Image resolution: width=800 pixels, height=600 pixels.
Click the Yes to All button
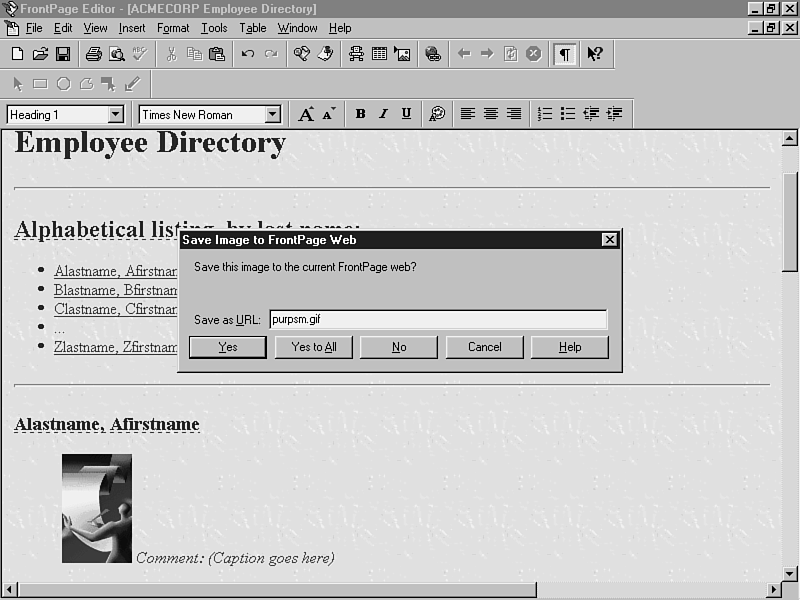pyautogui.click(x=314, y=347)
